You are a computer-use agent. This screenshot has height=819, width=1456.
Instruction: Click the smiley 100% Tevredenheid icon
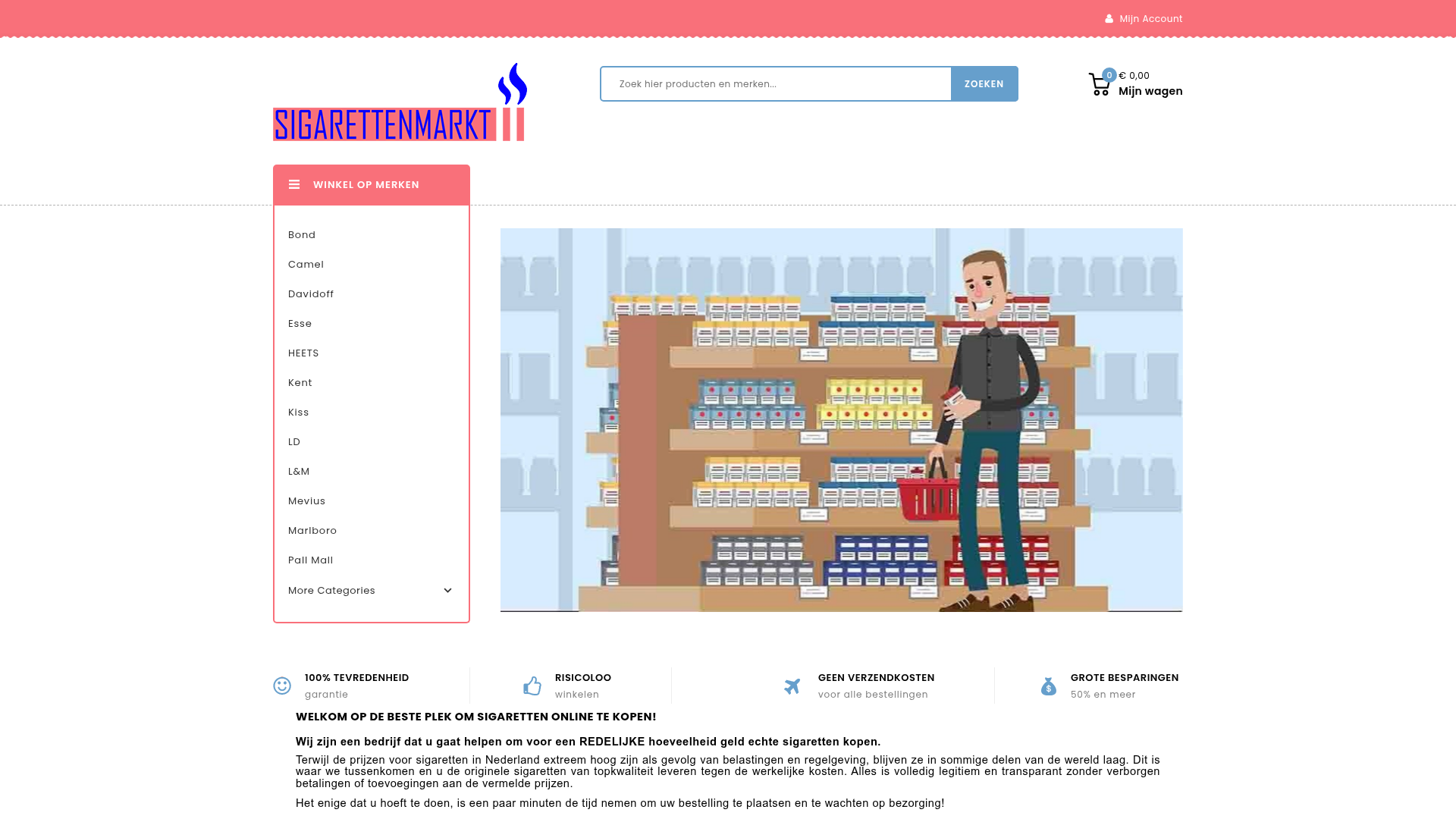point(282,686)
